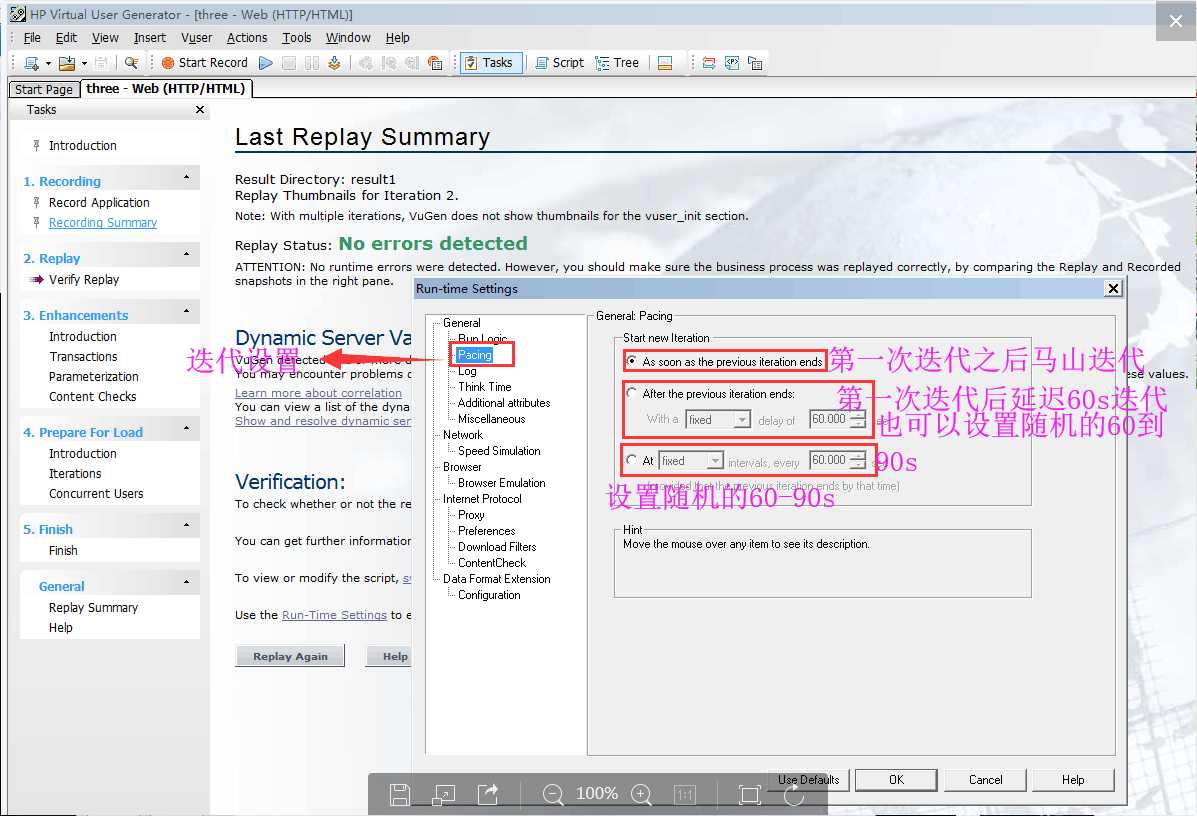Click the share icon in viewer bar
This screenshot has height=816, width=1197.
(x=489, y=795)
